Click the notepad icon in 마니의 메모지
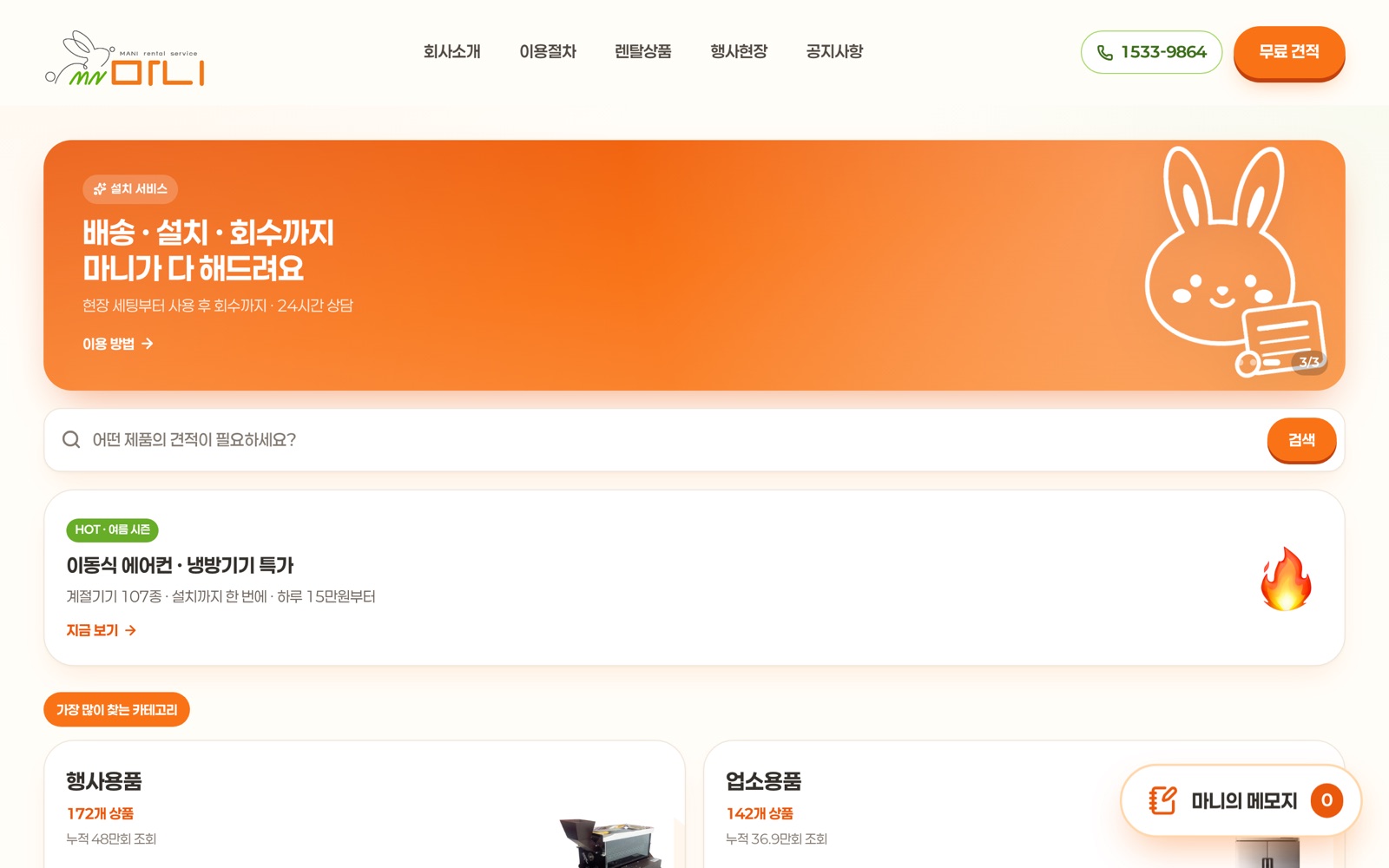The width and height of the screenshot is (1389, 868). 1162,800
